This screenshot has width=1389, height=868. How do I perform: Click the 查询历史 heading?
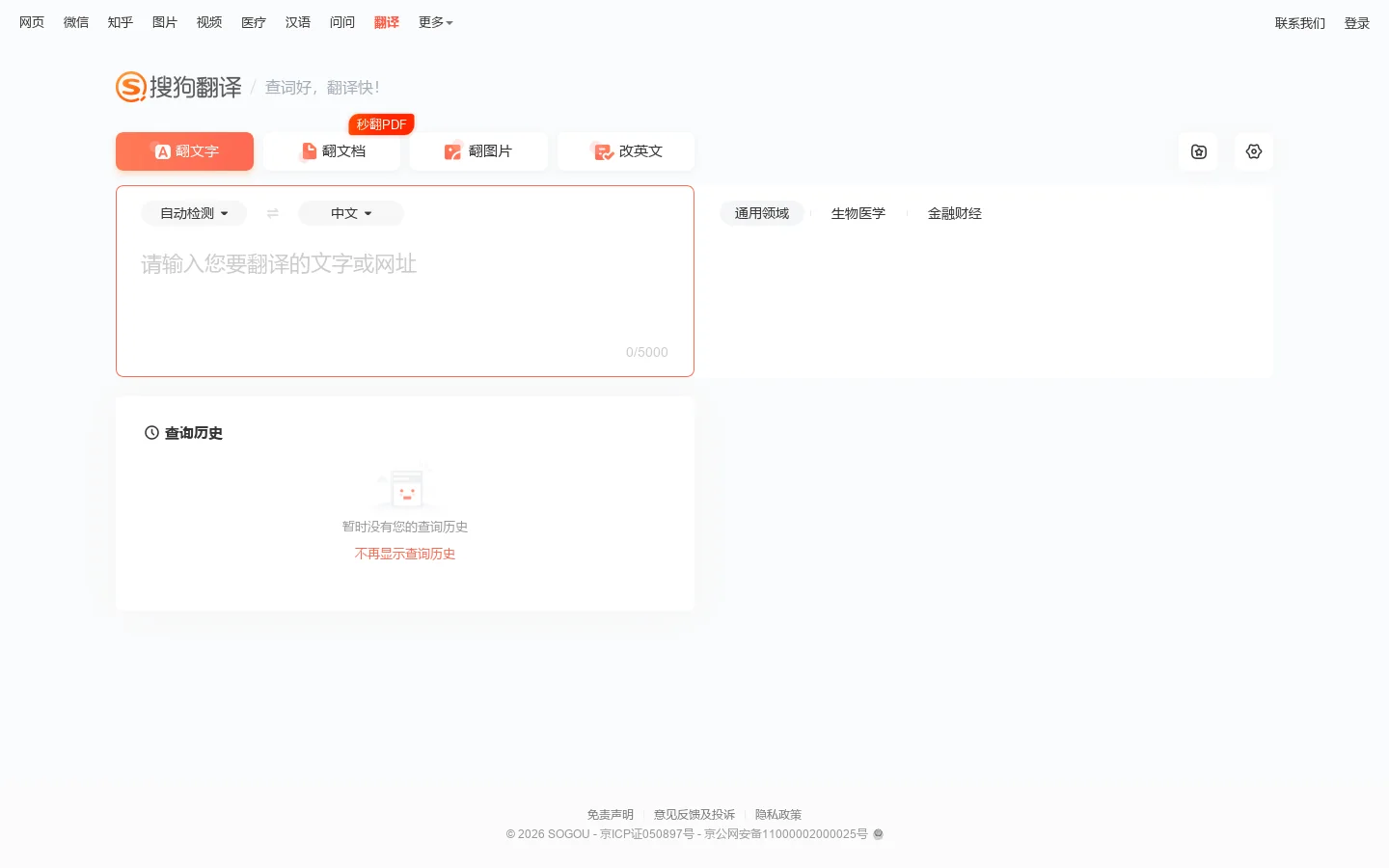tap(194, 433)
